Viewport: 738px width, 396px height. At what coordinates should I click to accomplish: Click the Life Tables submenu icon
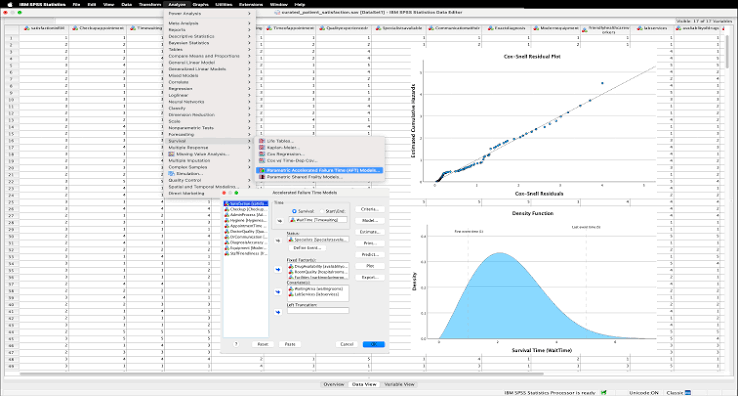pyautogui.click(x=262, y=141)
